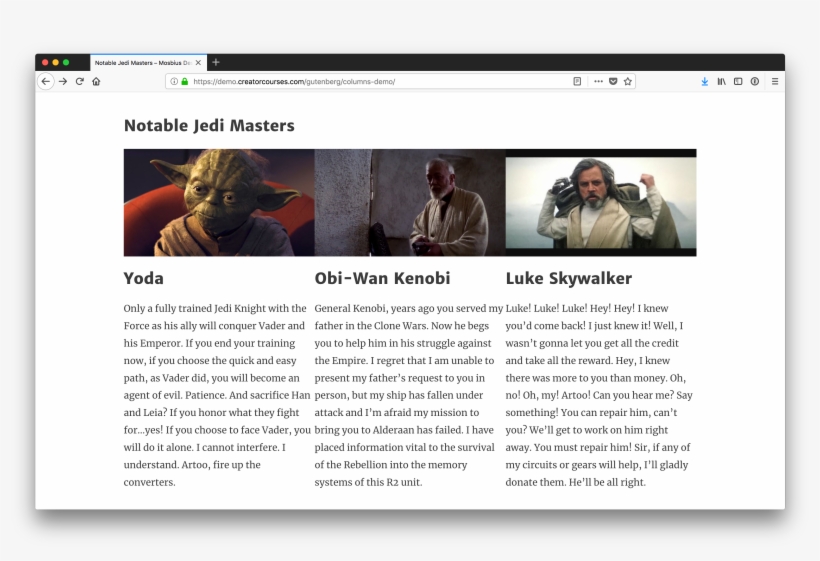This screenshot has width=820, height=561.
Task: Click the Notable Jedi Masters page title
Action: (x=209, y=125)
